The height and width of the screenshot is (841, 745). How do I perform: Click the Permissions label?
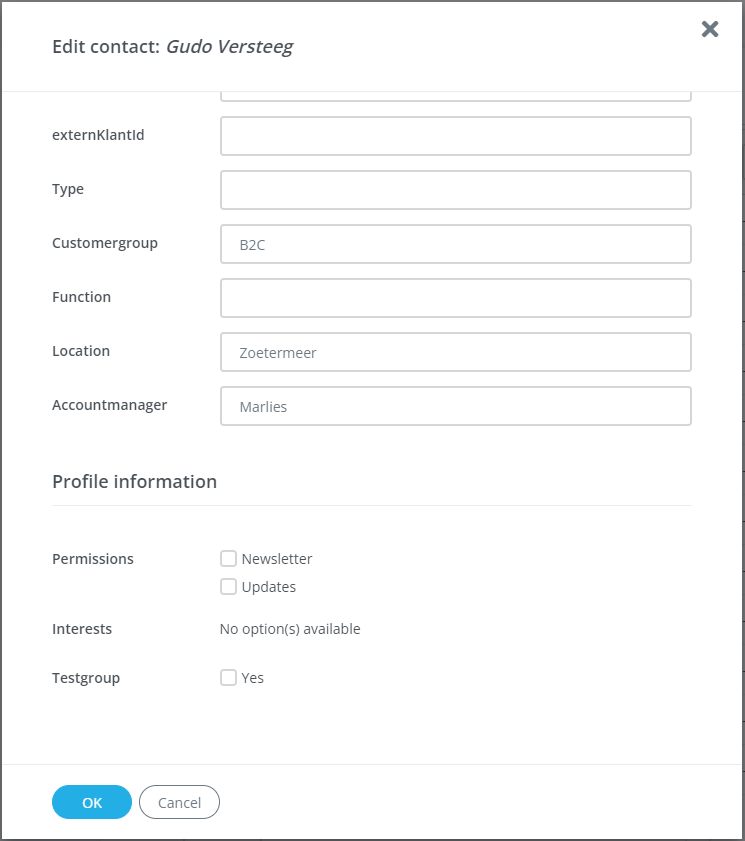tap(92, 558)
